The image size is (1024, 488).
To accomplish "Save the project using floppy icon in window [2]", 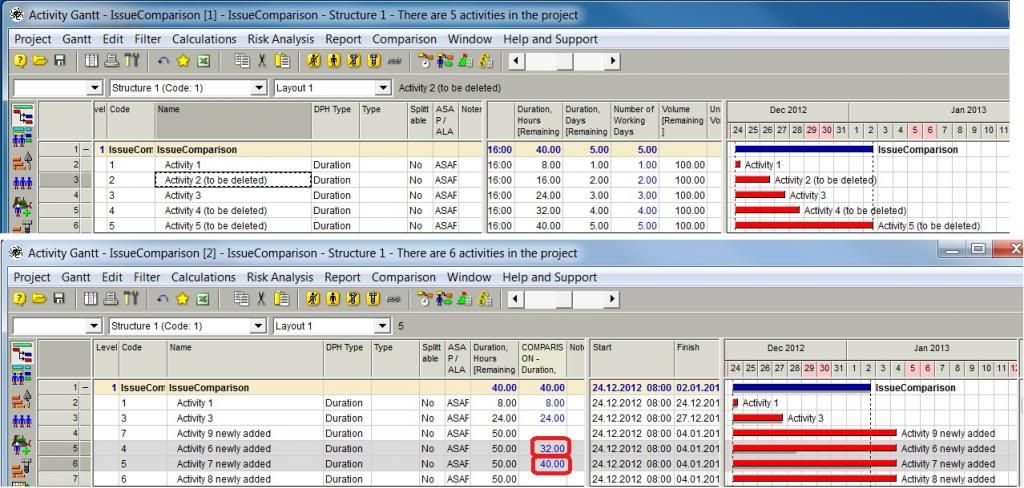I will (x=59, y=299).
